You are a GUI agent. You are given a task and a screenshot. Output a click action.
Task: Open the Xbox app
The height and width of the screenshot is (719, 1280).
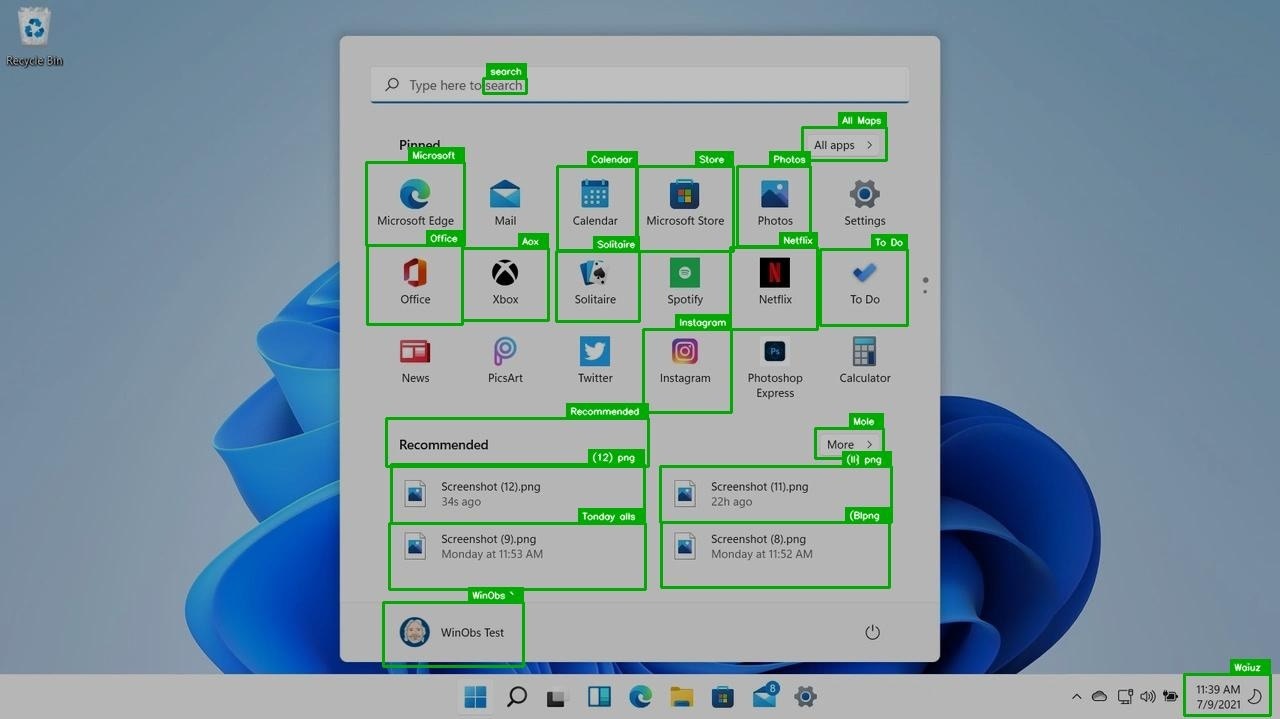(505, 283)
